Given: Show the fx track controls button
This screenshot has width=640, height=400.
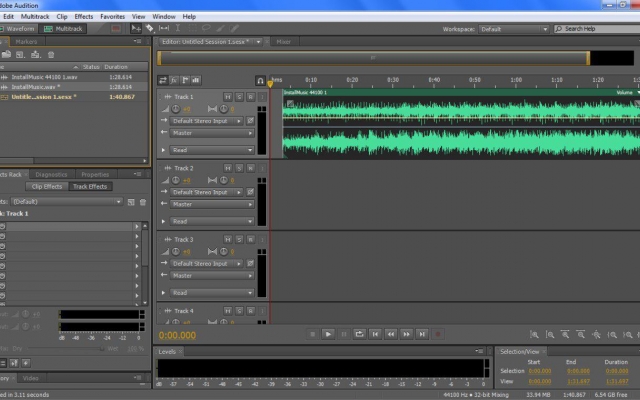Looking at the screenshot, I should pos(173,80).
